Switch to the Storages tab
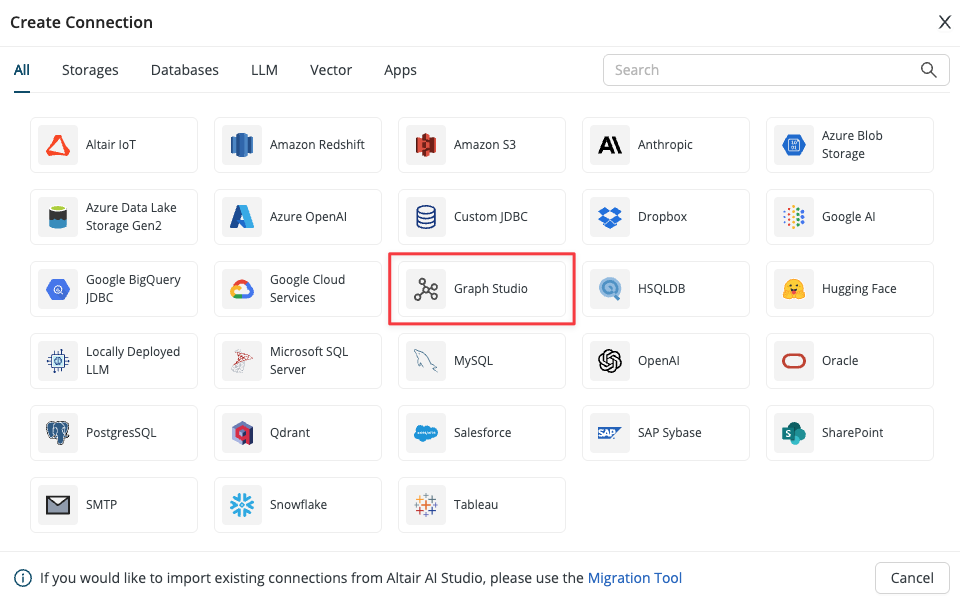Viewport: 960px width, 602px height. pyautogui.click(x=90, y=70)
